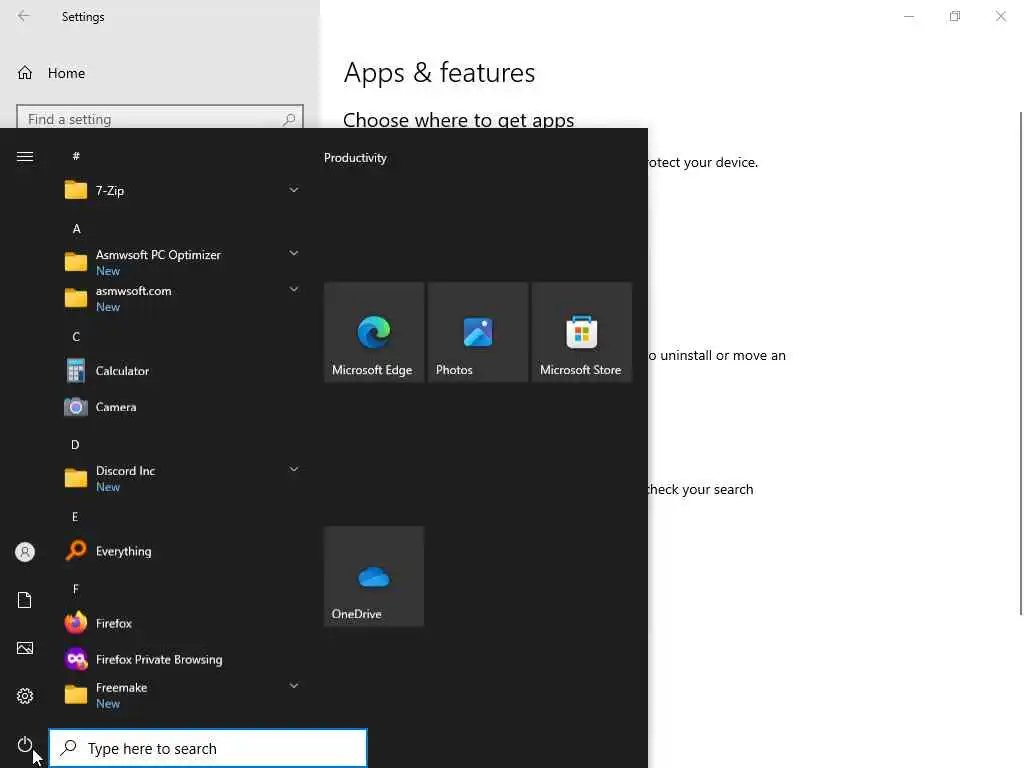Jump via the 'E' letter header

click(75, 517)
